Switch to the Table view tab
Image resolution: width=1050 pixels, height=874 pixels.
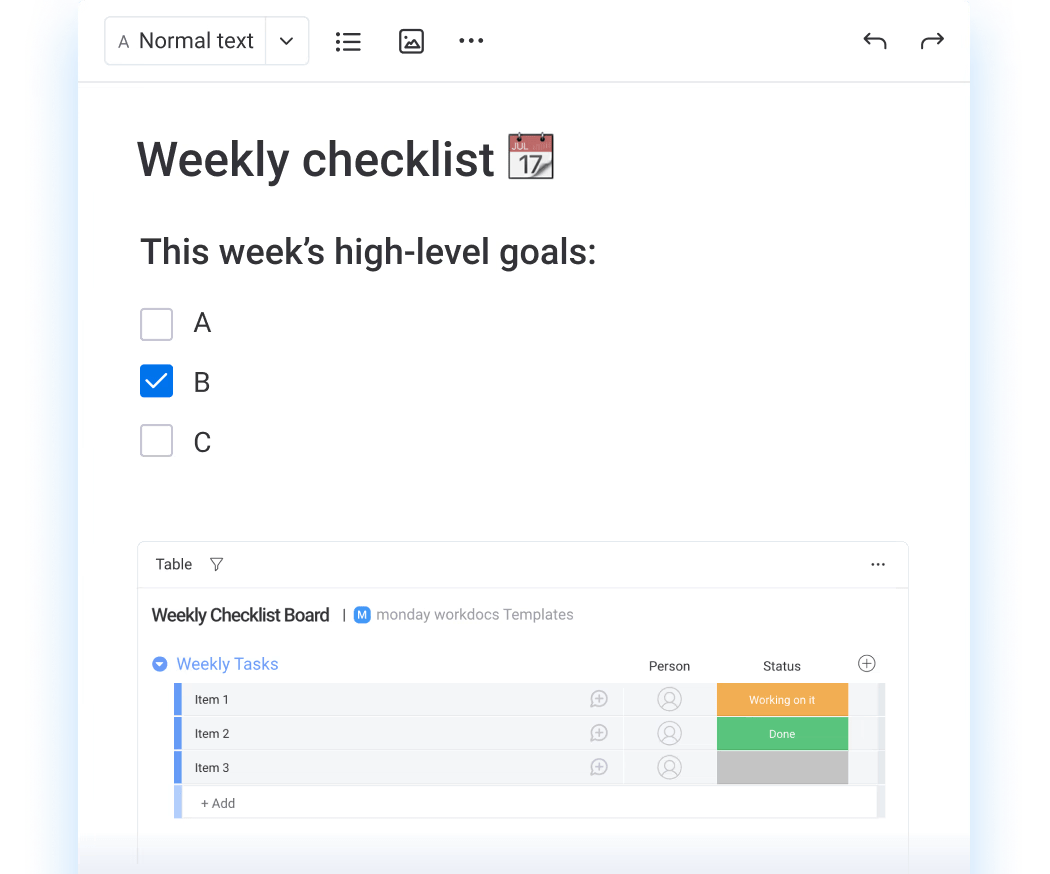(173, 565)
